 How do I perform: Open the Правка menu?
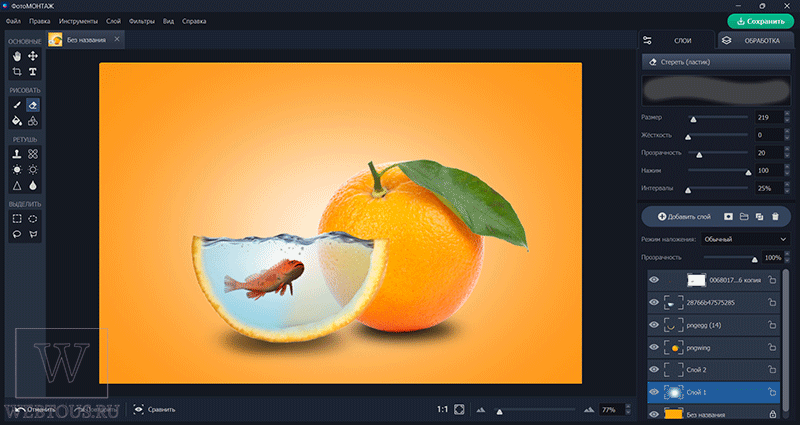coord(39,21)
